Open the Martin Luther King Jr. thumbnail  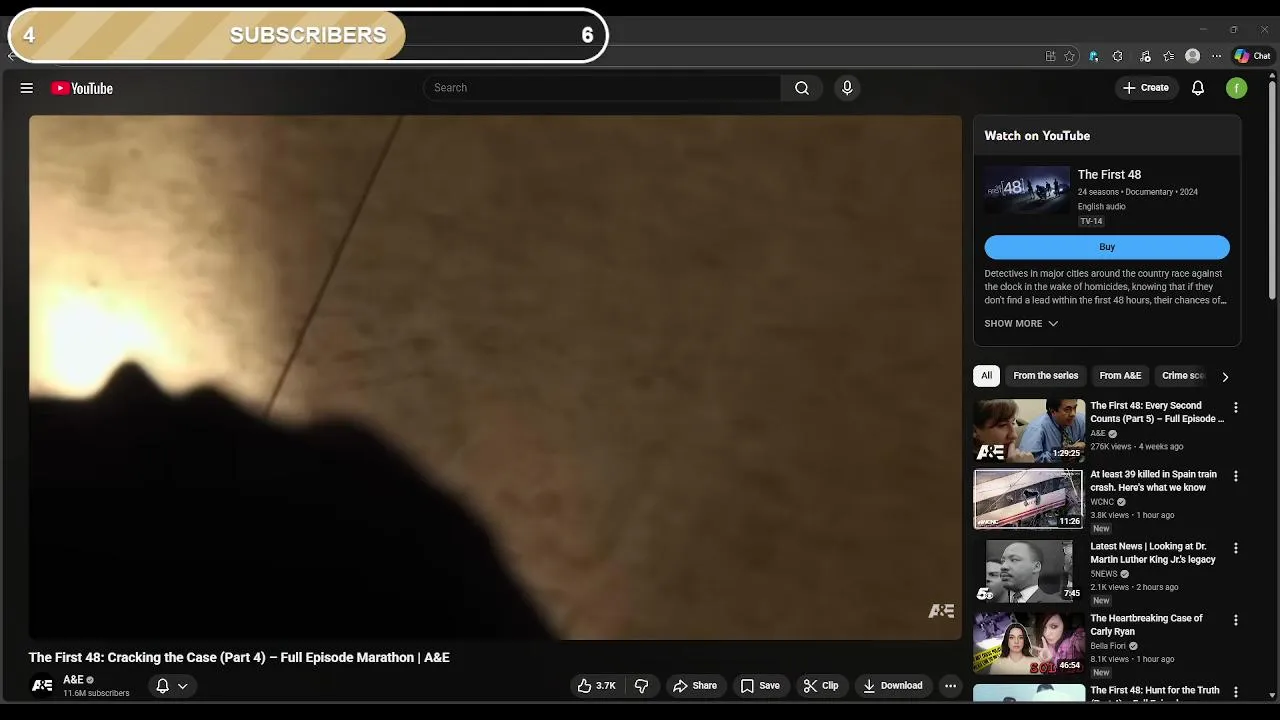1029,571
